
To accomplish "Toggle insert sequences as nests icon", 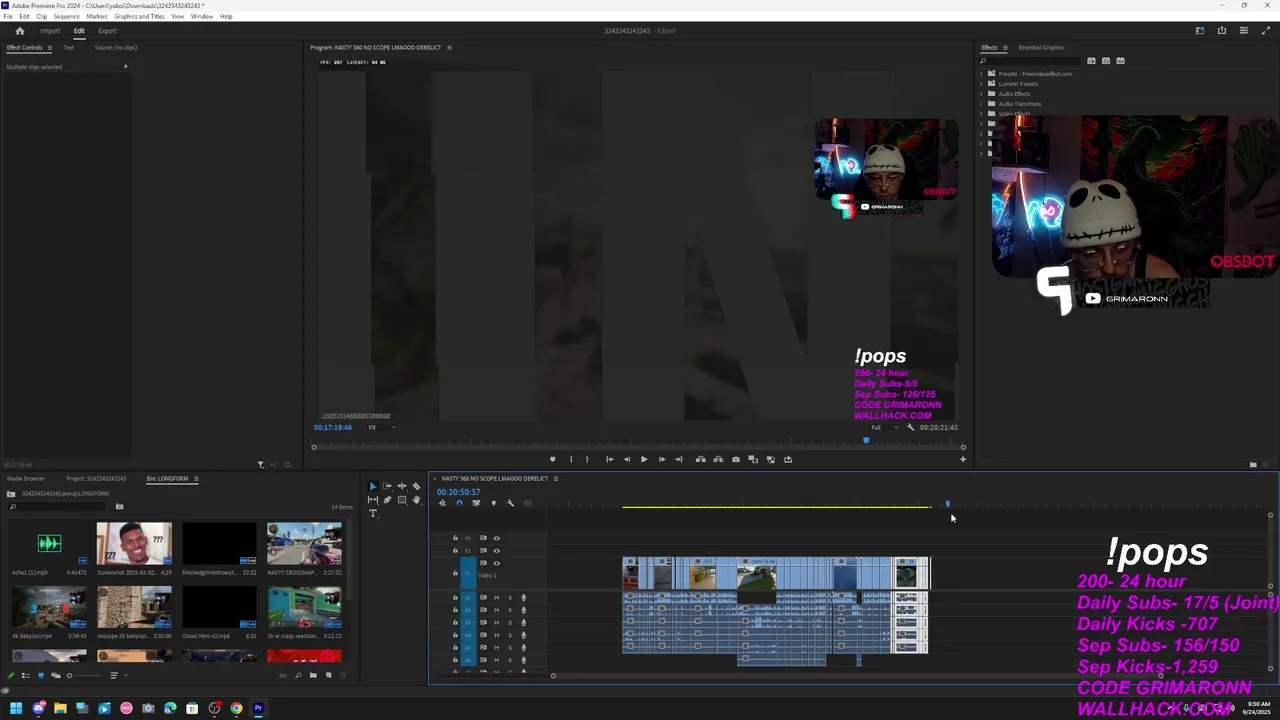I will tap(442, 503).
